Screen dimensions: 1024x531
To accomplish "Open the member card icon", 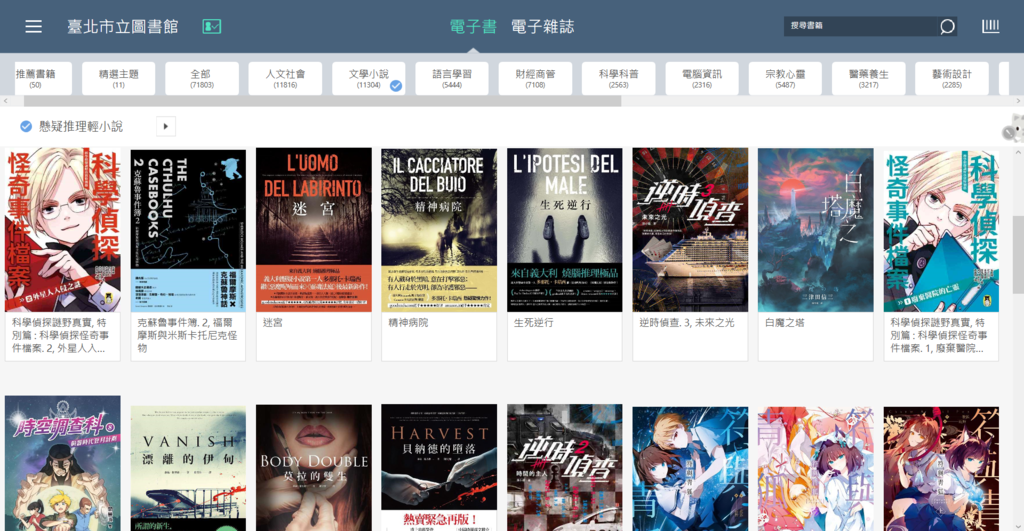I will (x=212, y=26).
